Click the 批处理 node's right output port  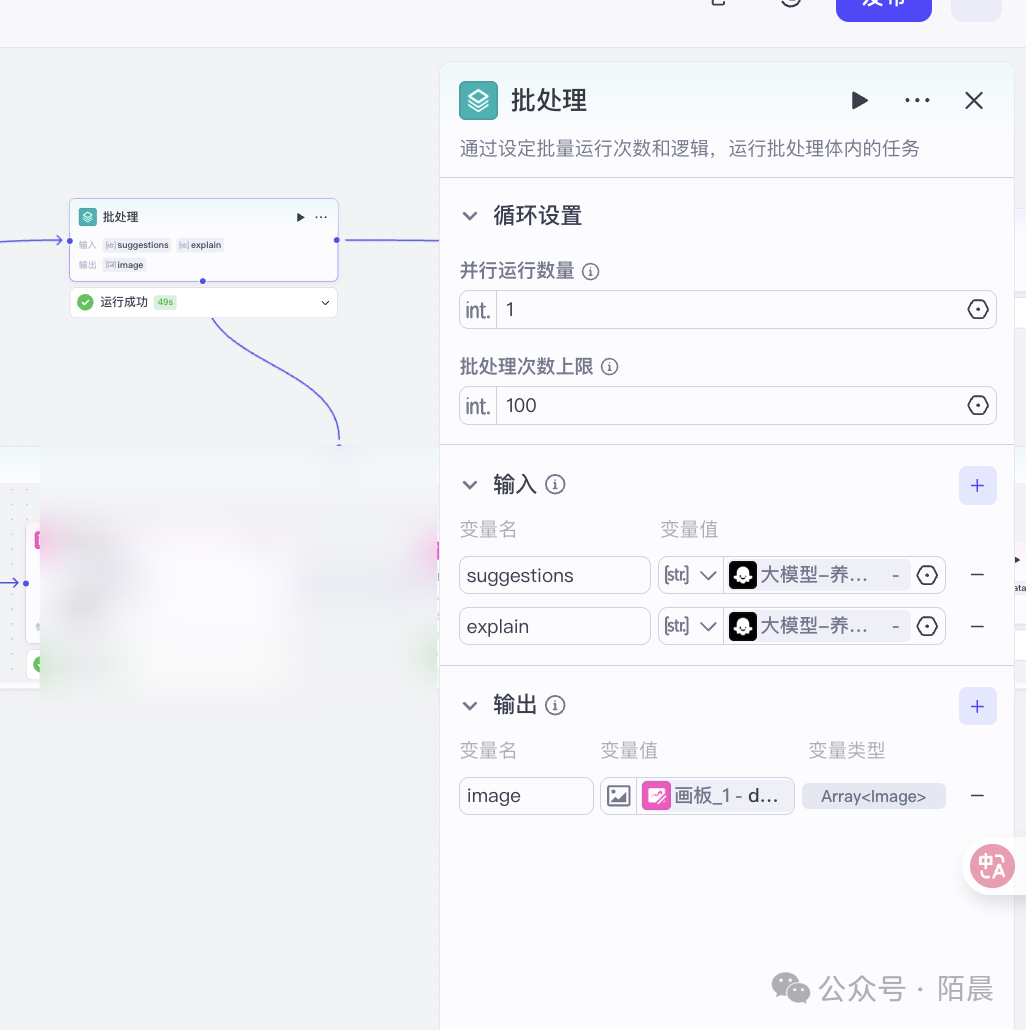pyautogui.click(x=337, y=240)
